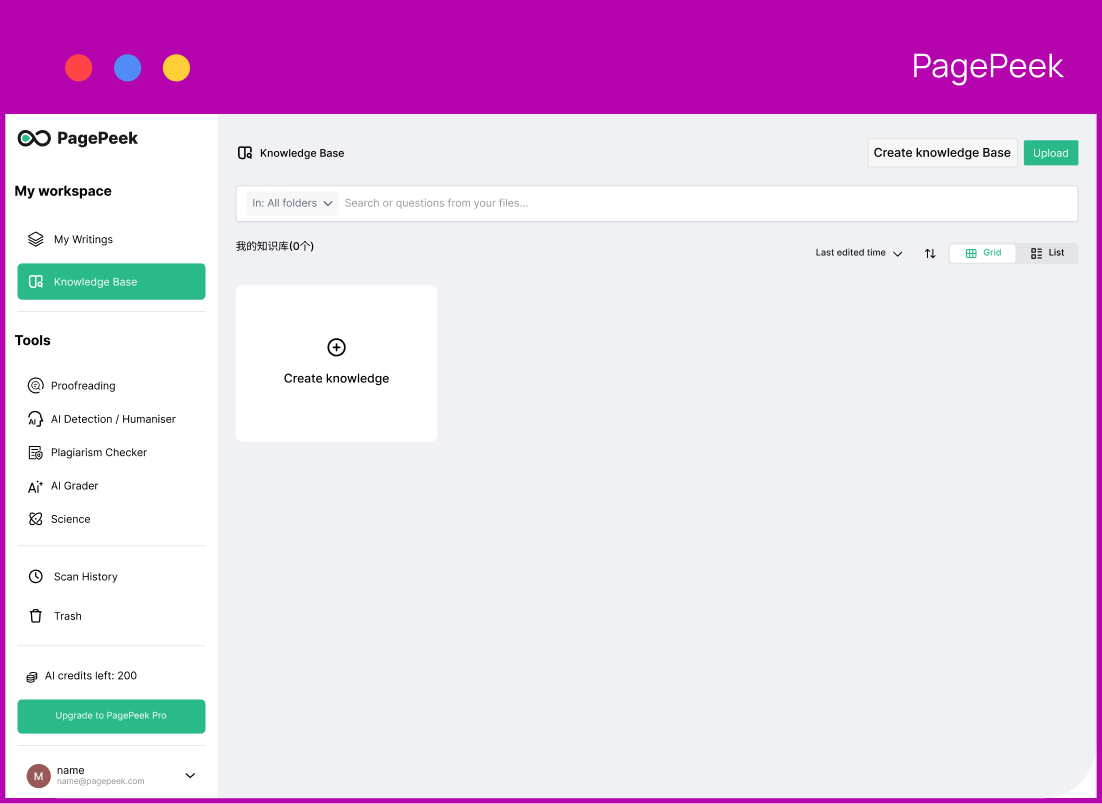Select Knowledge Base in sidebar
The height and width of the screenshot is (804, 1102).
pos(112,282)
